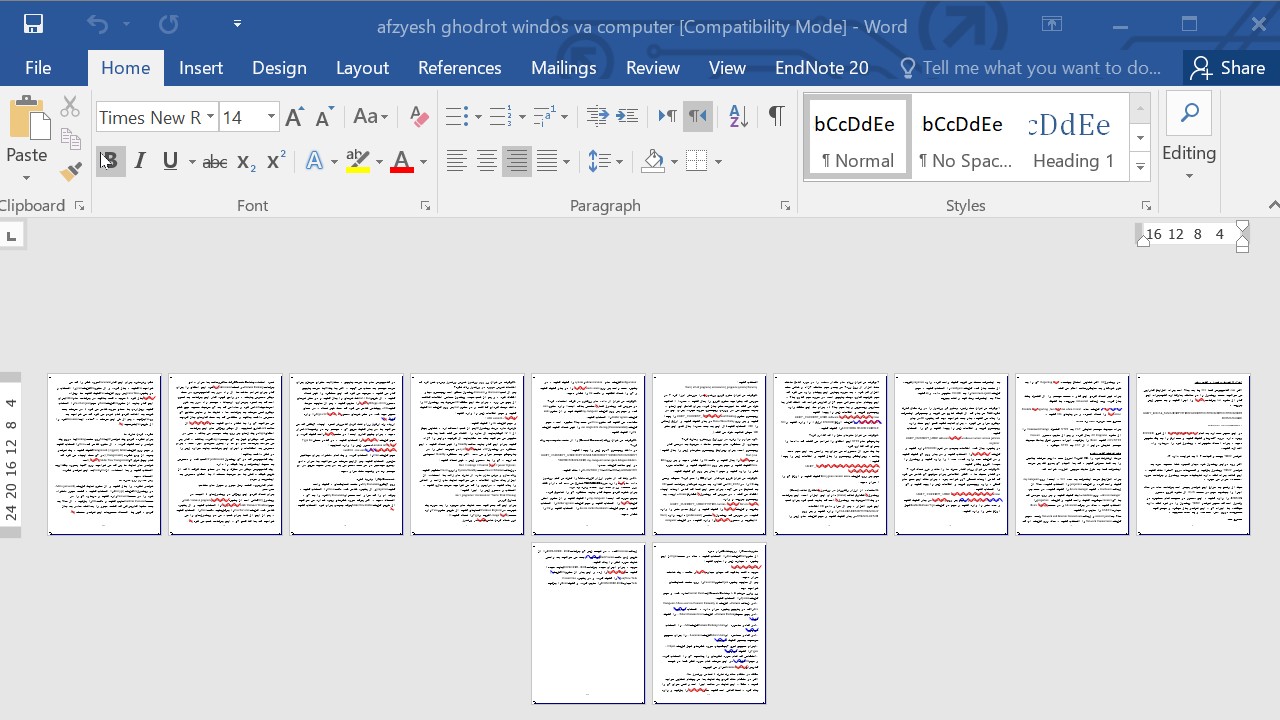Open the EndNote 20 tab

click(x=822, y=68)
